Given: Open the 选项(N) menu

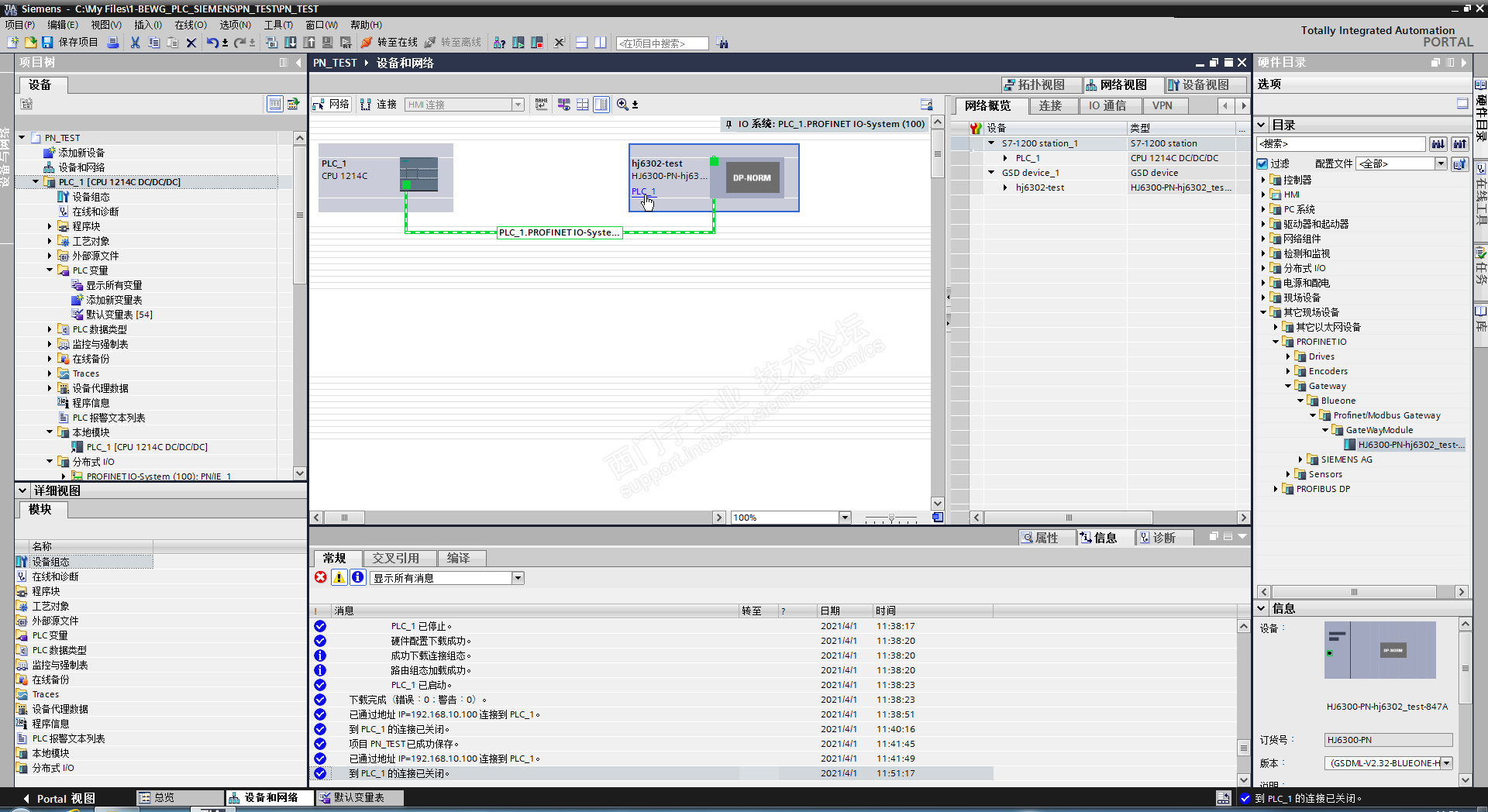Looking at the screenshot, I should click(235, 25).
